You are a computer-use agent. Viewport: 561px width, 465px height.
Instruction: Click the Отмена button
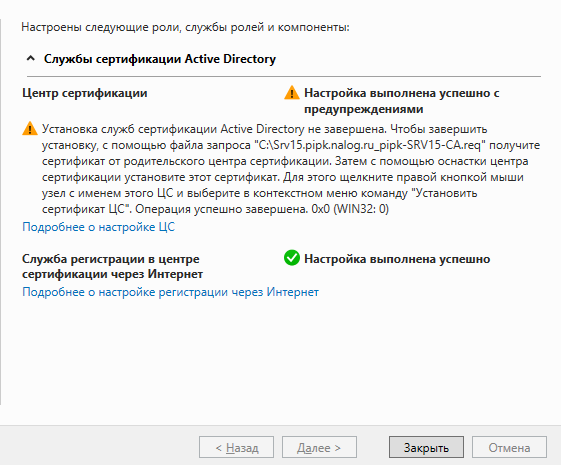[509, 447]
